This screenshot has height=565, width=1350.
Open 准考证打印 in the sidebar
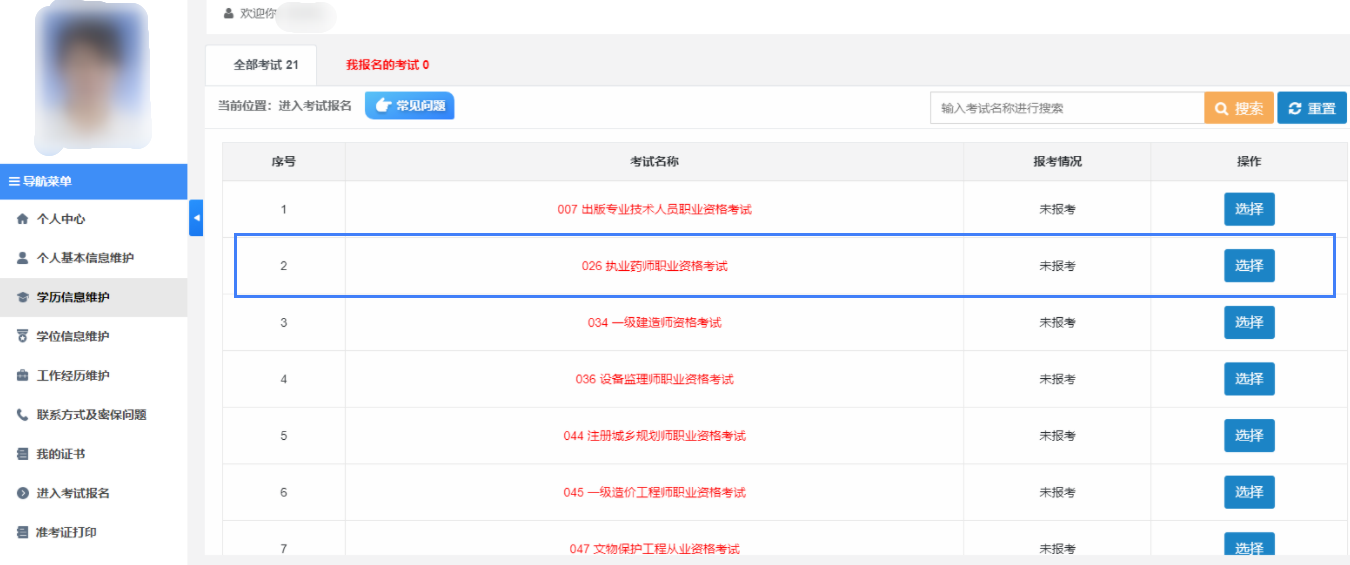[66, 532]
